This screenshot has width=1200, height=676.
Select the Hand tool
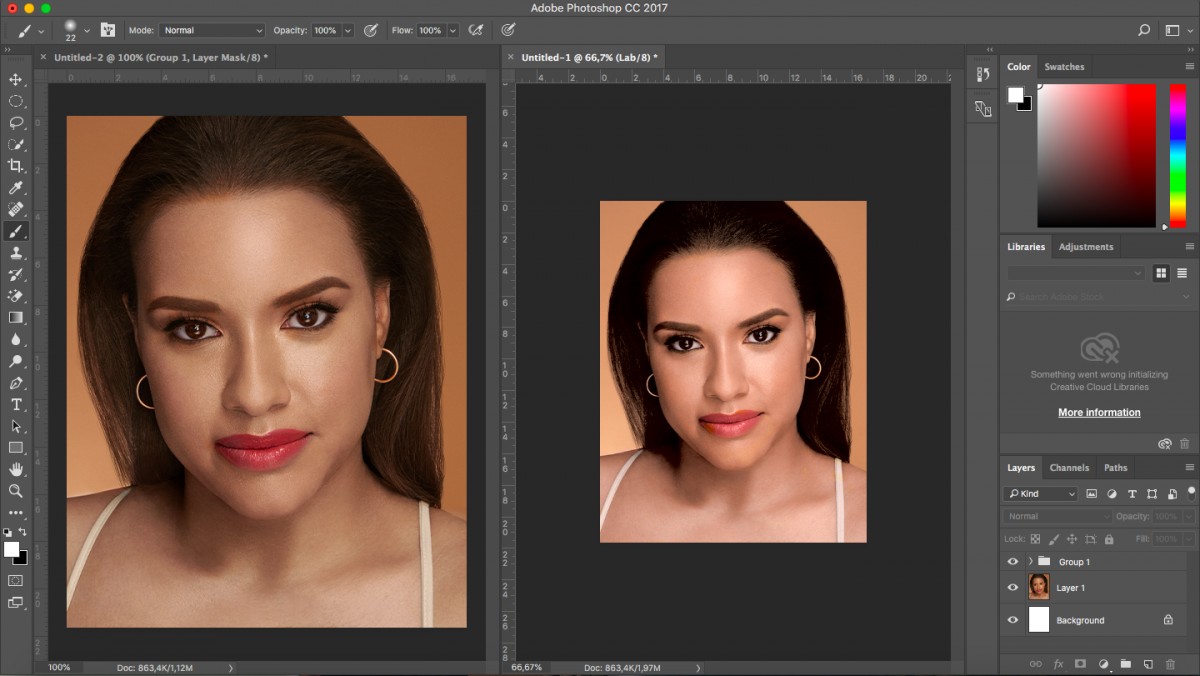[16, 469]
